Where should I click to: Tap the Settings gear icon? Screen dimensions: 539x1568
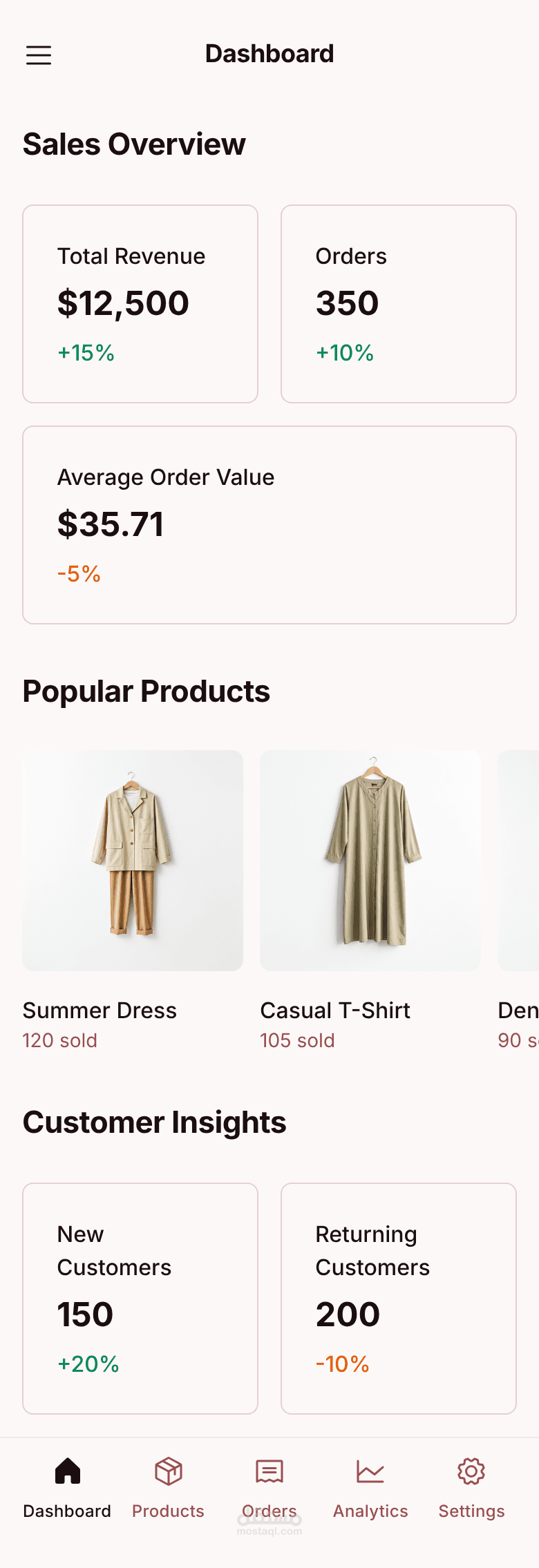[x=471, y=1471]
